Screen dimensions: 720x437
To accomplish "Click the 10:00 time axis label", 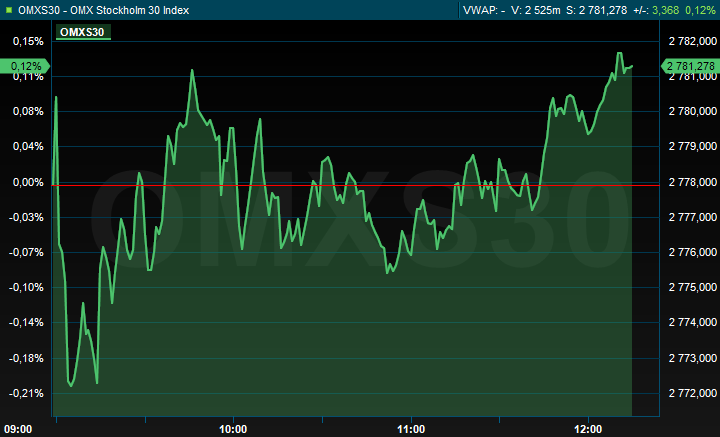I will tap(233, 428).
